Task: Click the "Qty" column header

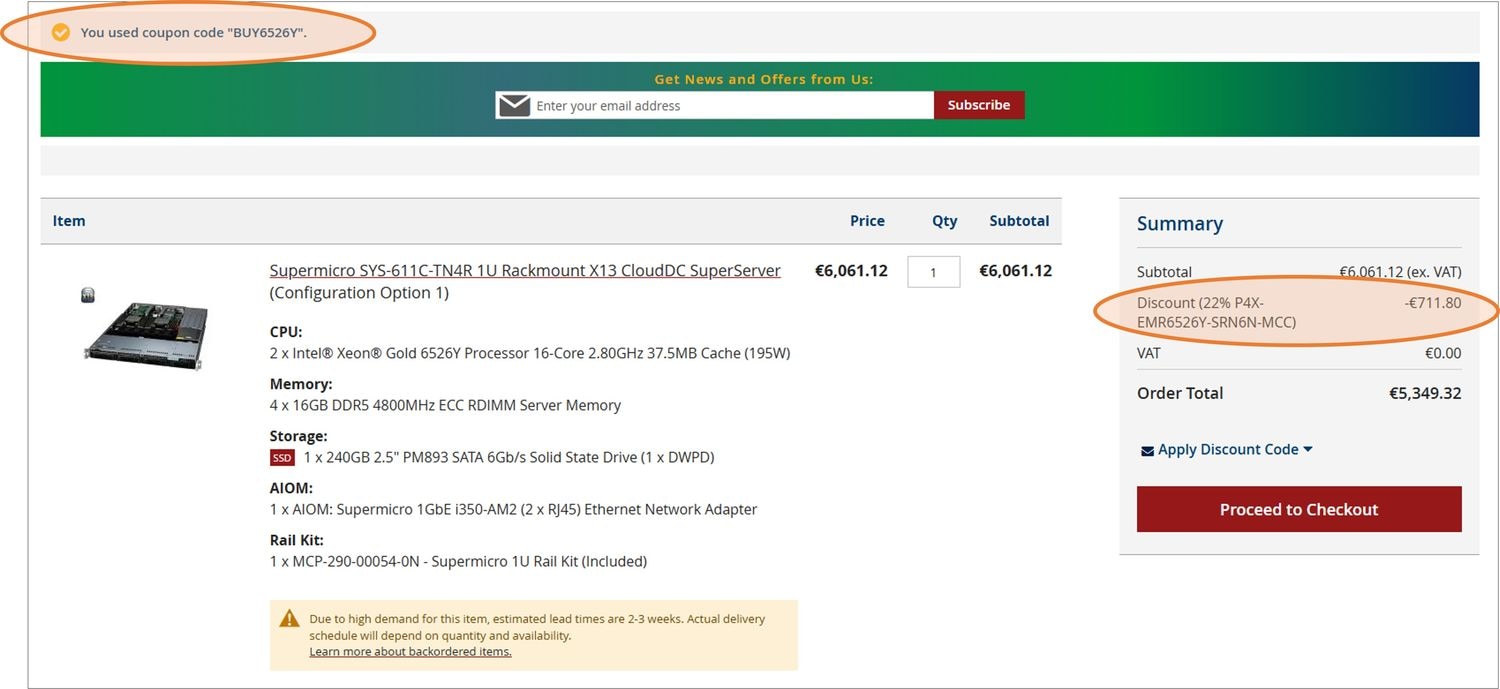Action: point(945,221)
